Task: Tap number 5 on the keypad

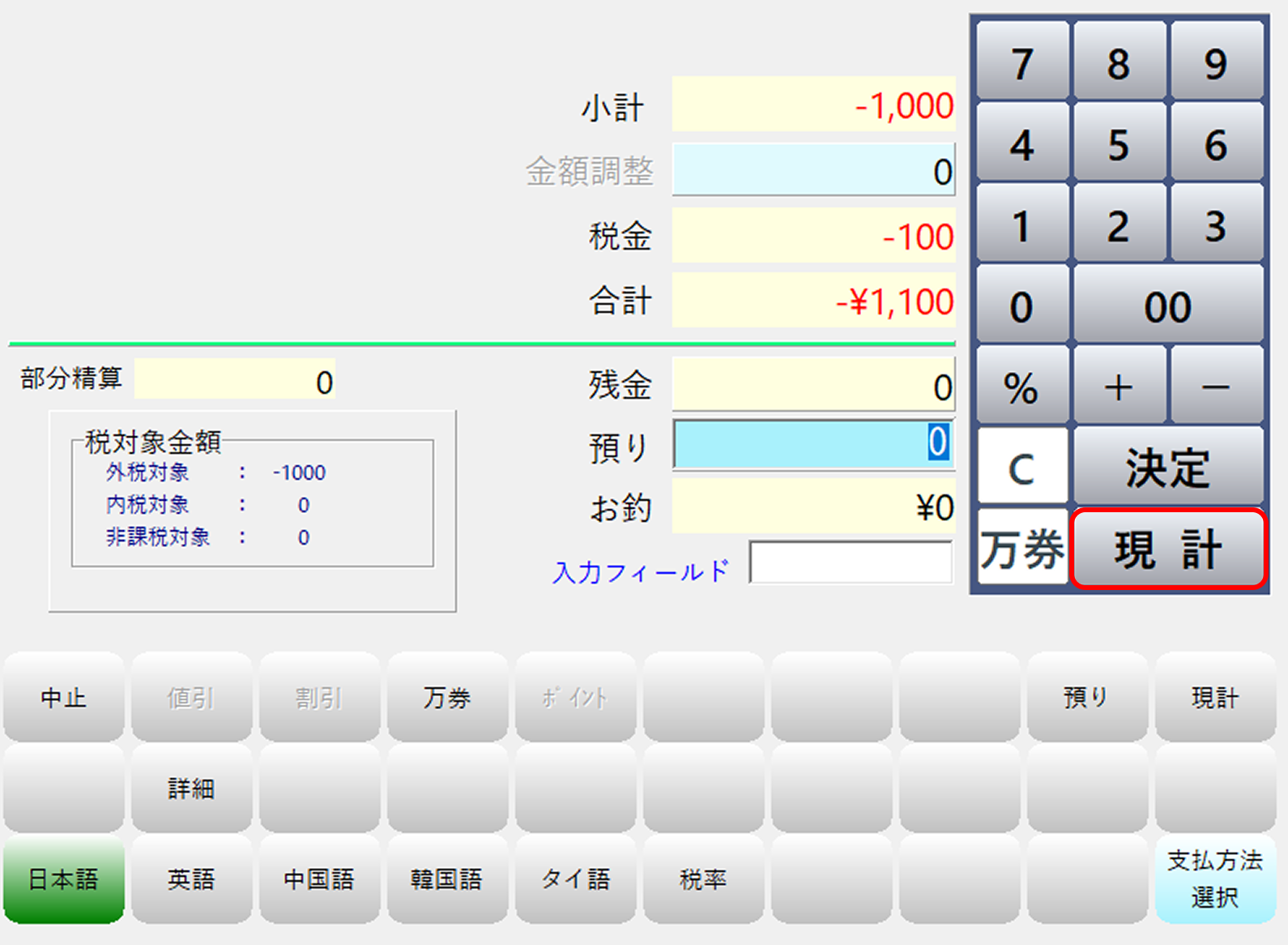Action: tap(1119, 144)
